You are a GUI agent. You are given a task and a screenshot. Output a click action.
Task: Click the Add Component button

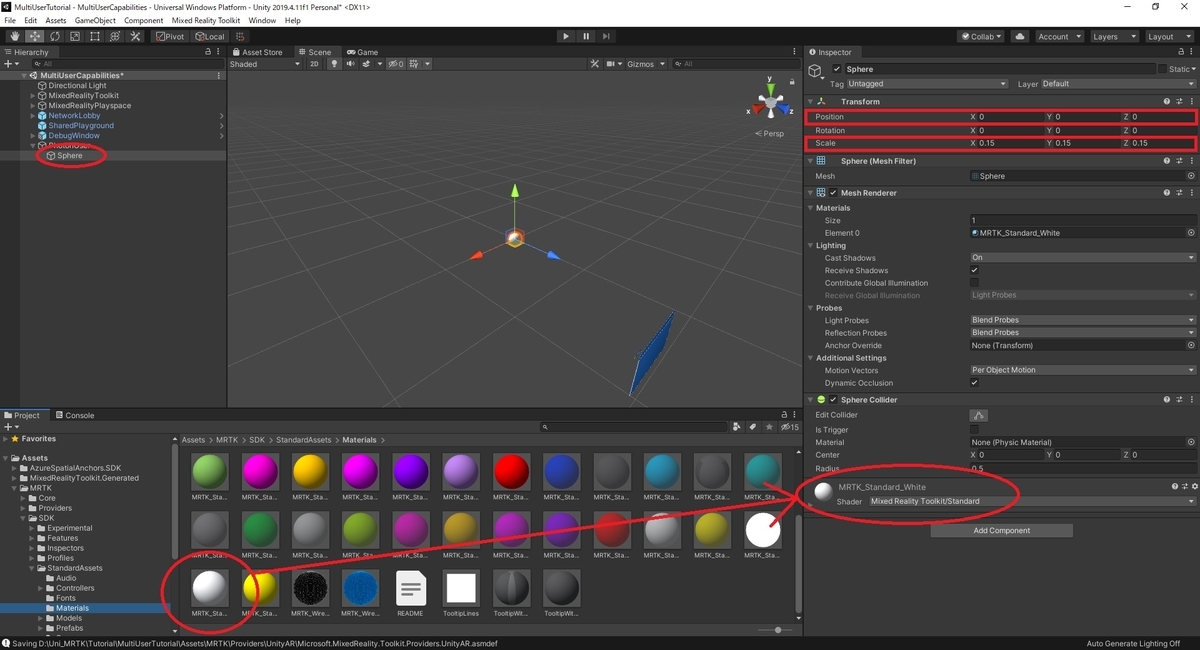1001,531
